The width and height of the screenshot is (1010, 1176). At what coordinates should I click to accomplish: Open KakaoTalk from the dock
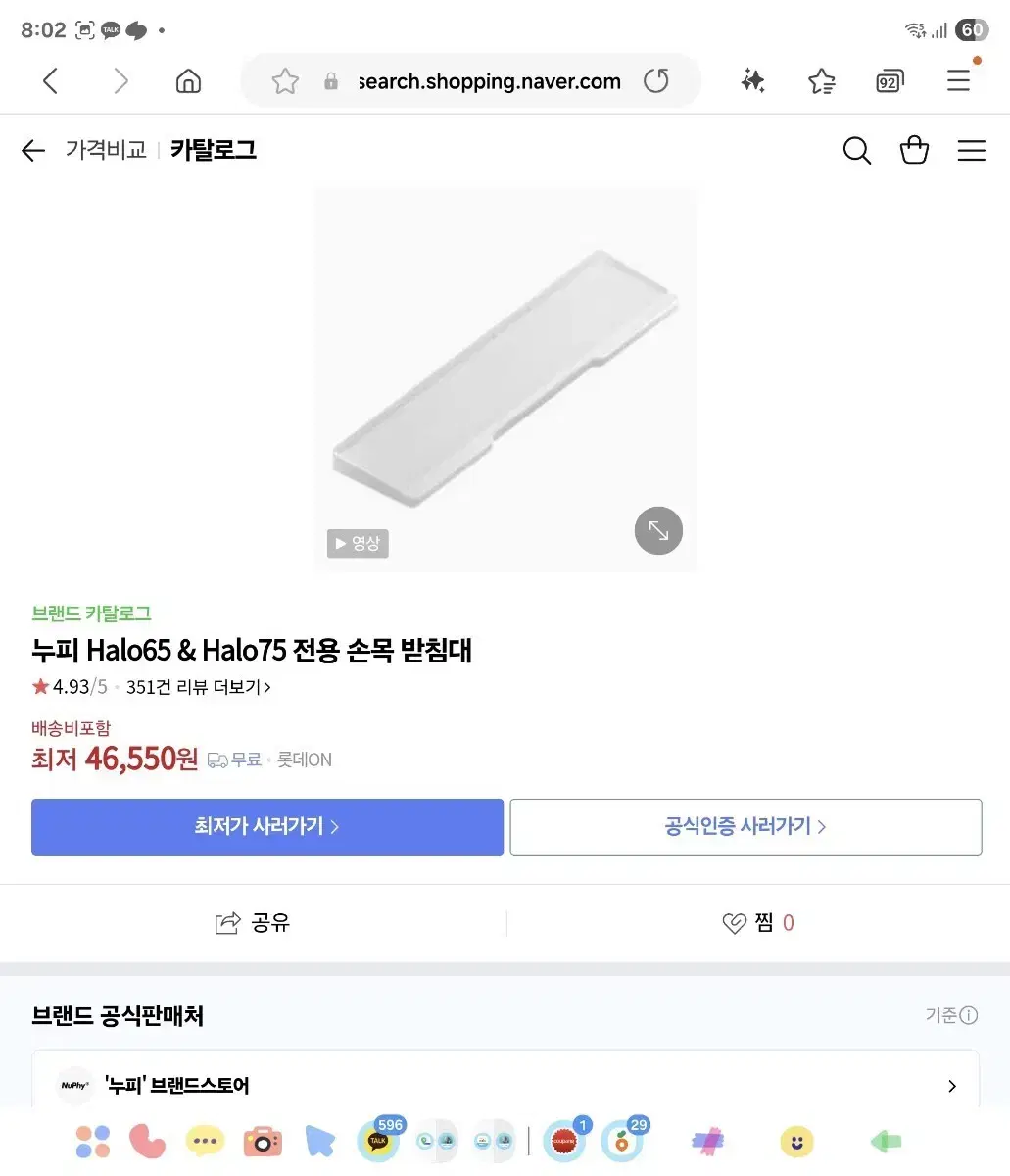(378, 1142)
